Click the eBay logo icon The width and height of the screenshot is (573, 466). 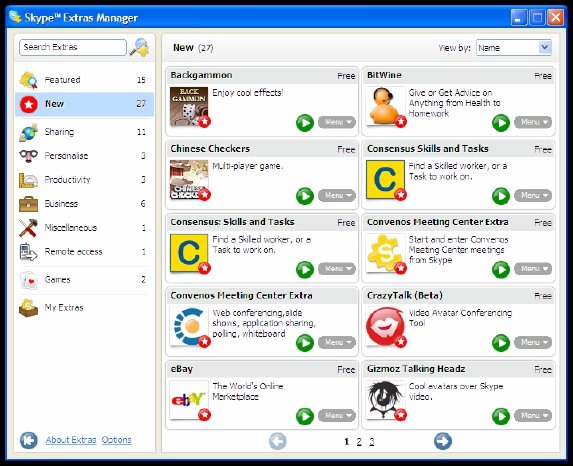(x=189, y=400)
